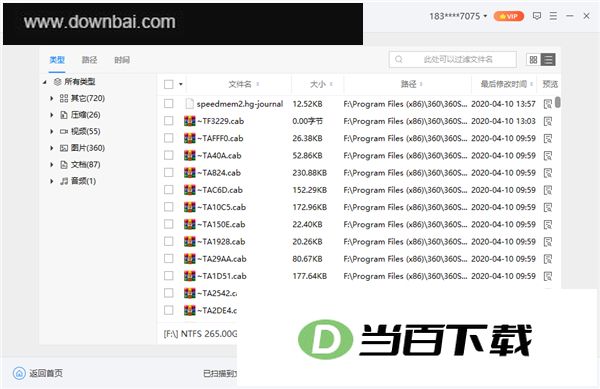Click the home icon beside 返回首页
This screenshot has width=600, height=389.
click(19, 373)
